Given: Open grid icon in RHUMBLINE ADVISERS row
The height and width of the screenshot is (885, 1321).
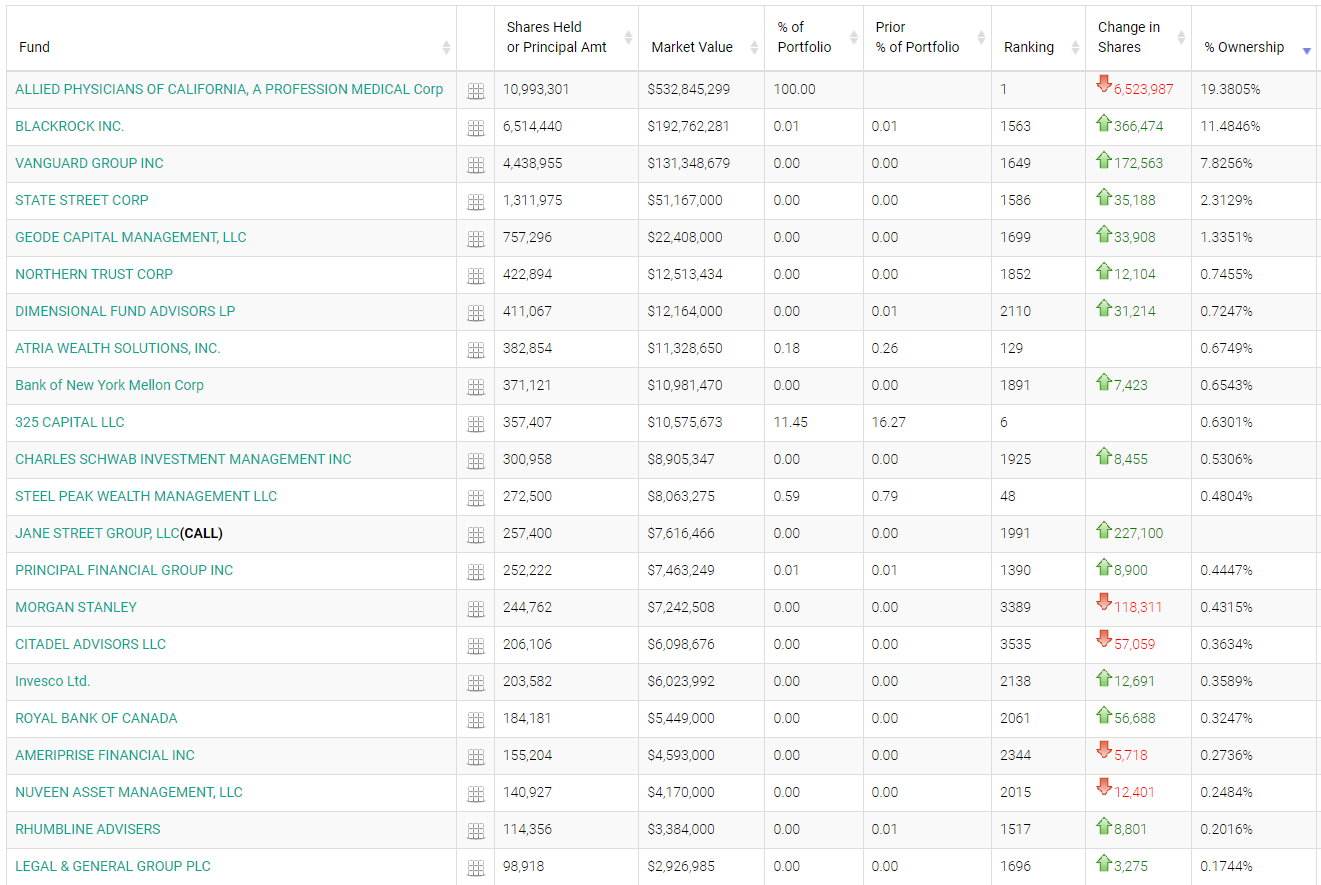Looking at the screenshot, I should coord(476,831).
